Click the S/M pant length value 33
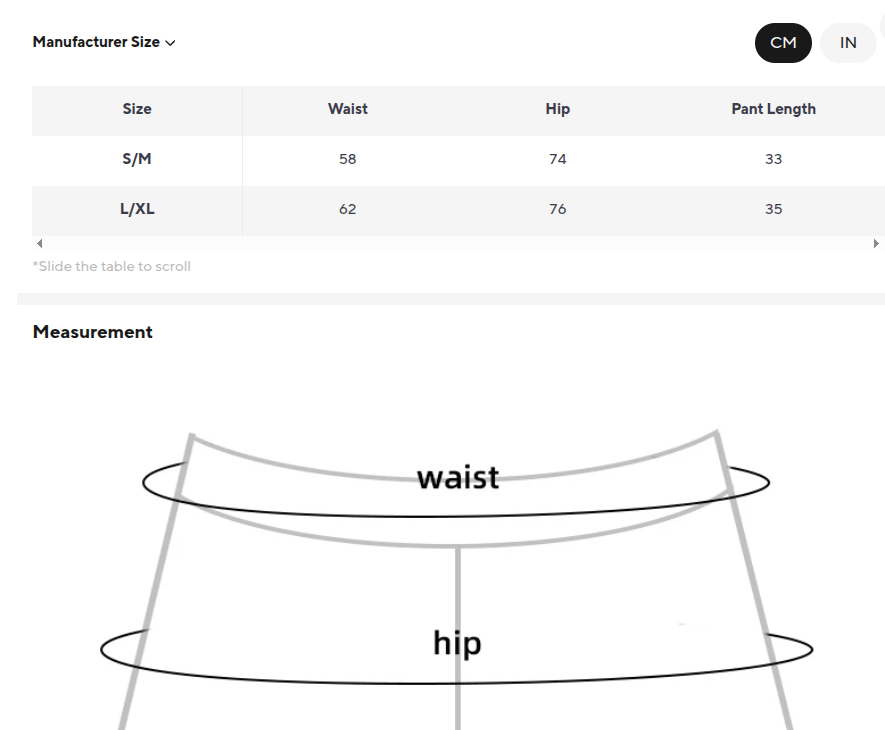 (x=773, y=159)
